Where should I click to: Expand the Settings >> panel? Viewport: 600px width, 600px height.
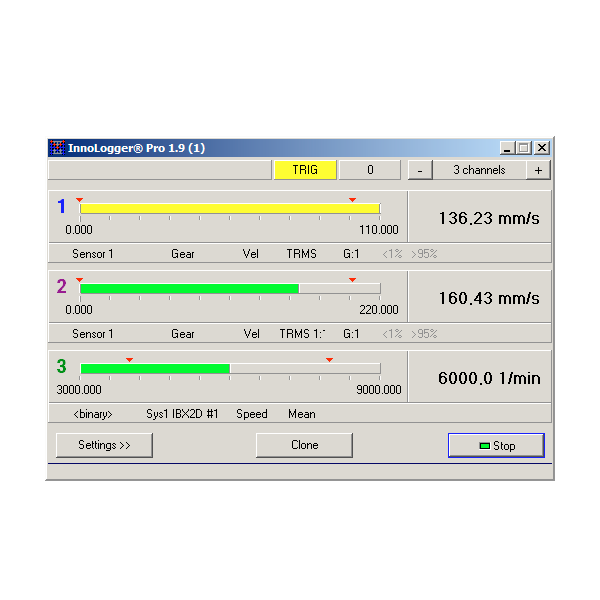(x=105, y=445)
